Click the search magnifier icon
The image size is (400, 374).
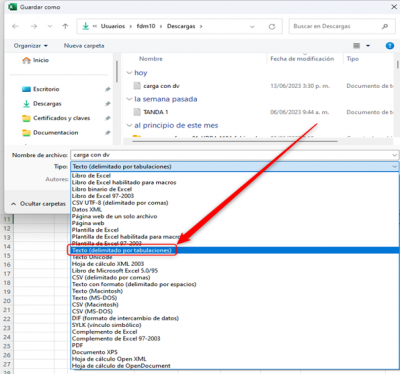tap(385, 26)
